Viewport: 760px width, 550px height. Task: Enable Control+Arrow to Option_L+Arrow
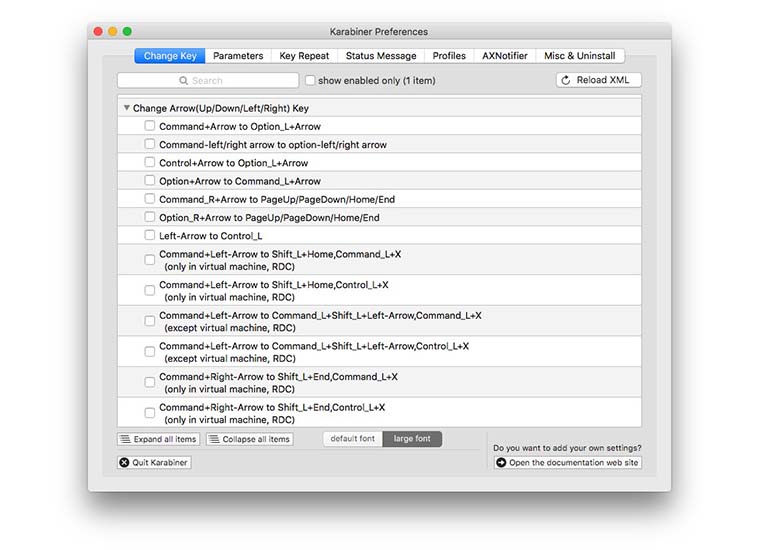150,162
